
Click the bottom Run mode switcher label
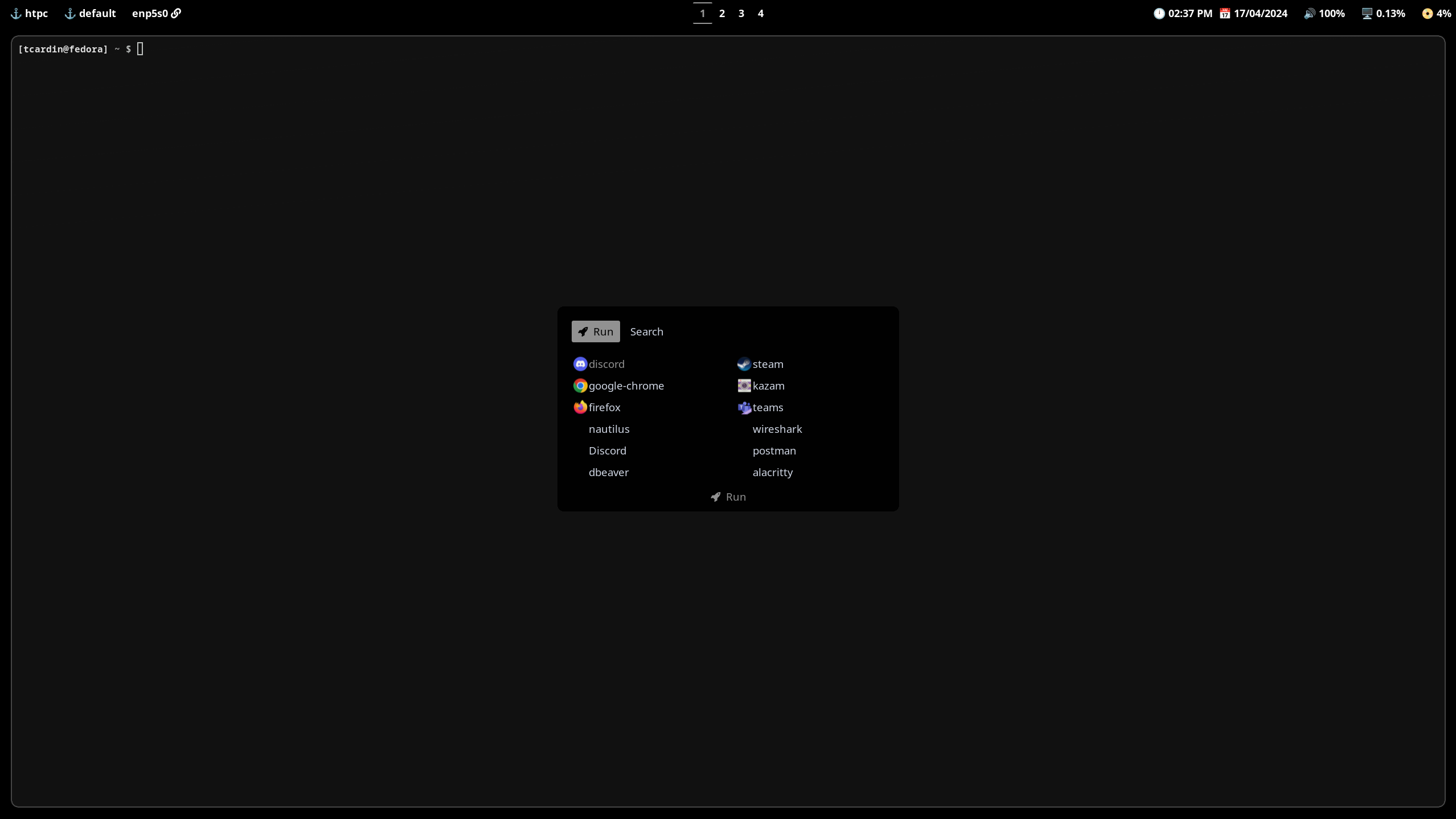pos(728,497)
